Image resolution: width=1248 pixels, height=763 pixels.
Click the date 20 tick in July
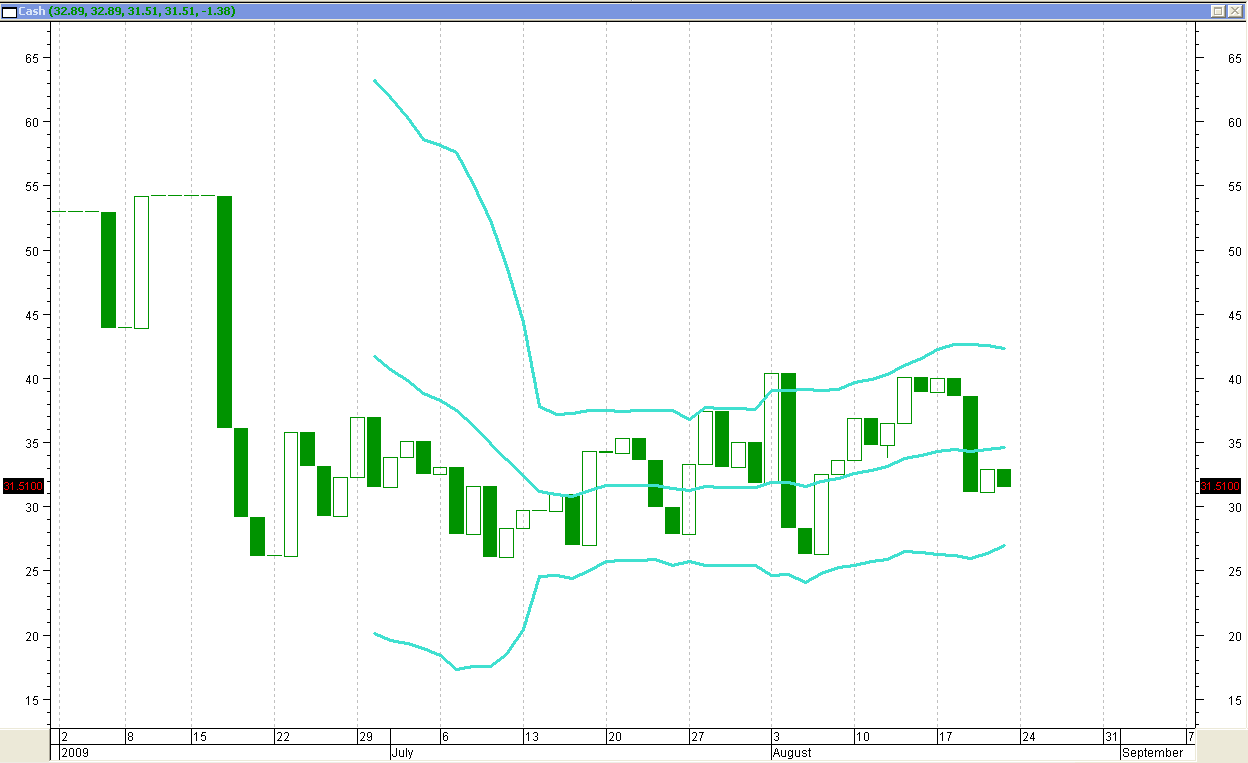pos(614,737)
